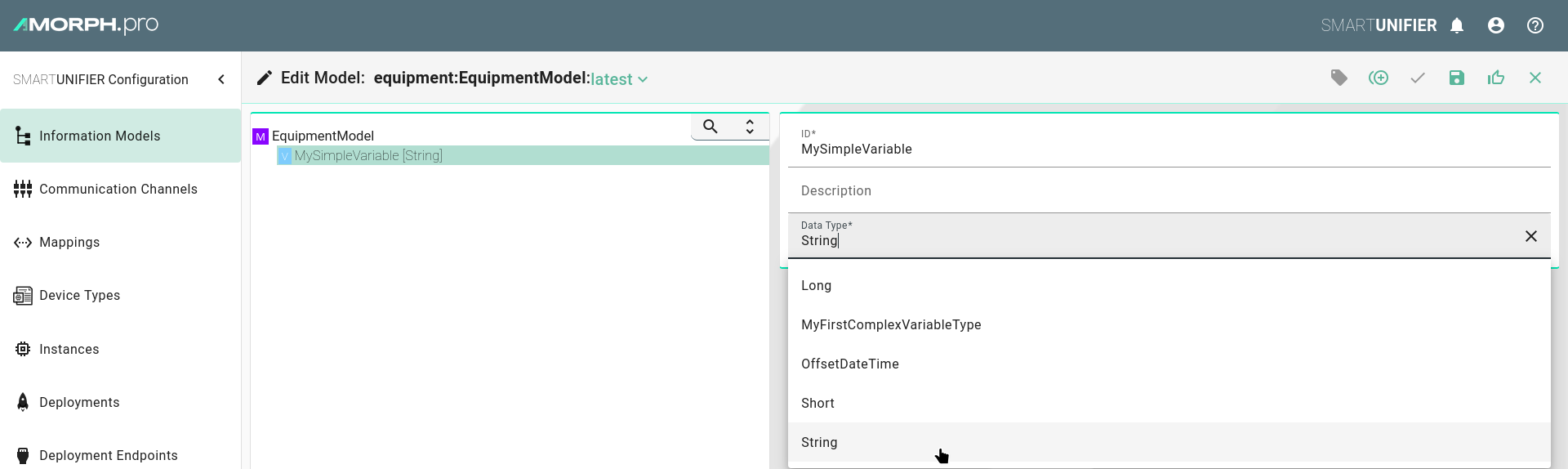Click the ID field MySimpleVariable
Image resolution: width=1568 pixels, height=469 pixels.
click(x=1169, y=144)
